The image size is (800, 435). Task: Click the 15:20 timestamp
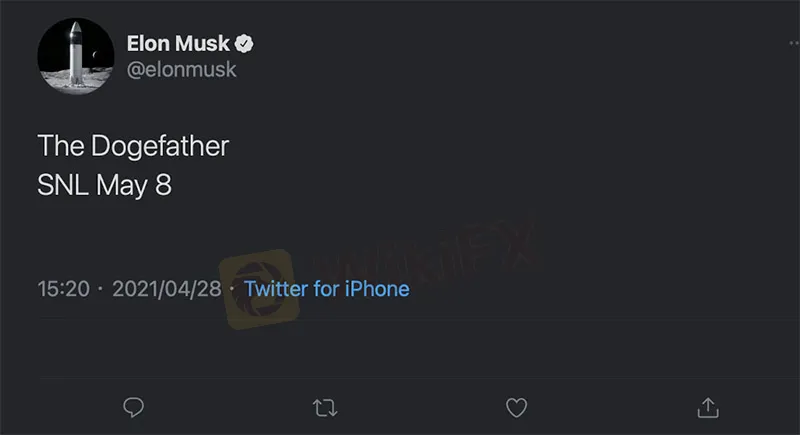click(x=64, y=288)
